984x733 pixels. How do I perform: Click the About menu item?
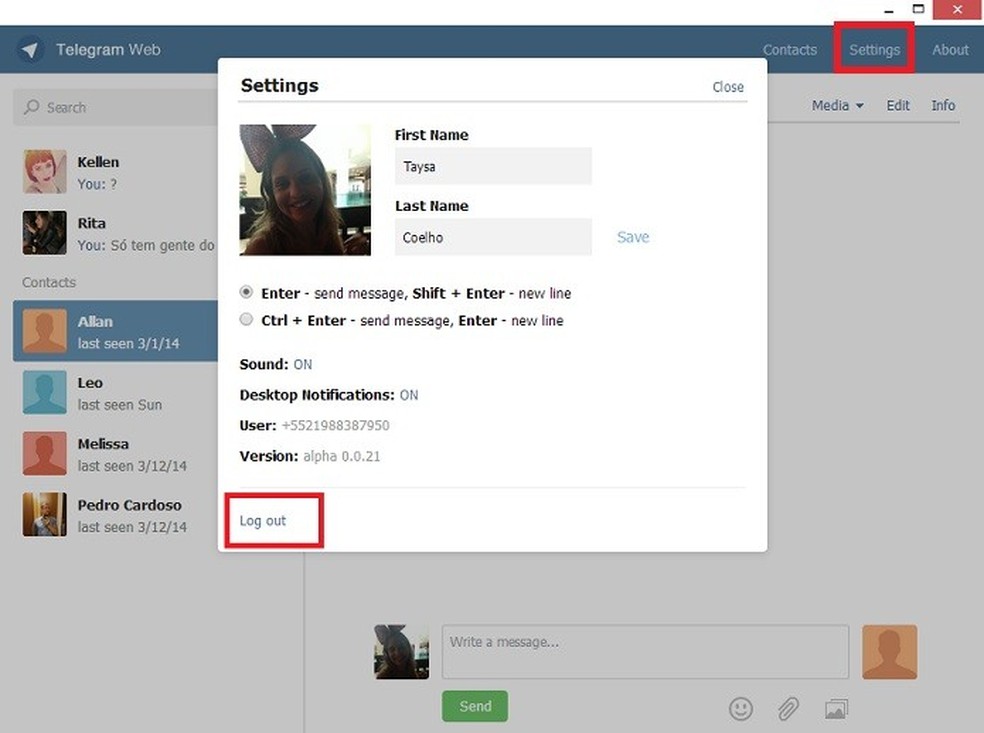coord(949,49)
